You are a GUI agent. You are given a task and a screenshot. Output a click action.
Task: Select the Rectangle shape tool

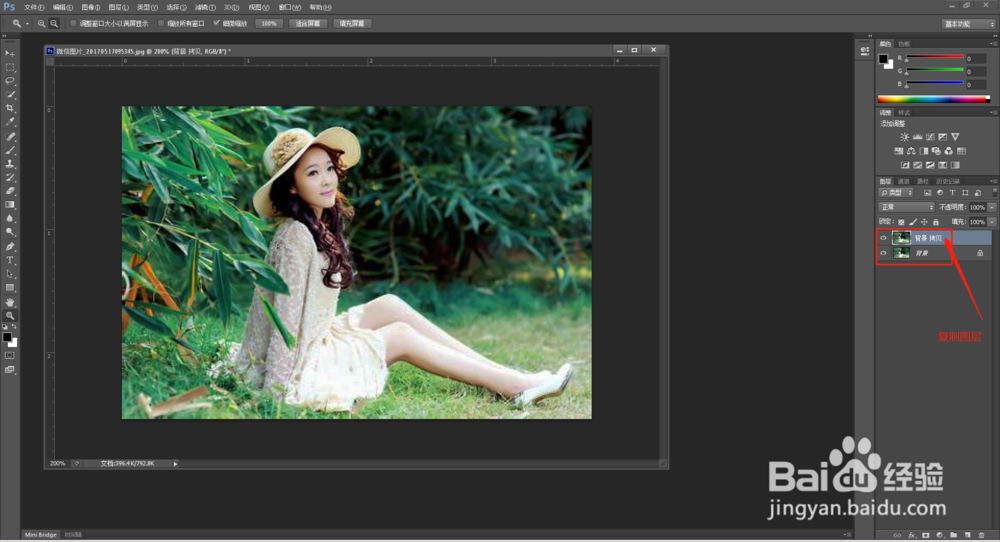(x=10, y=288)
